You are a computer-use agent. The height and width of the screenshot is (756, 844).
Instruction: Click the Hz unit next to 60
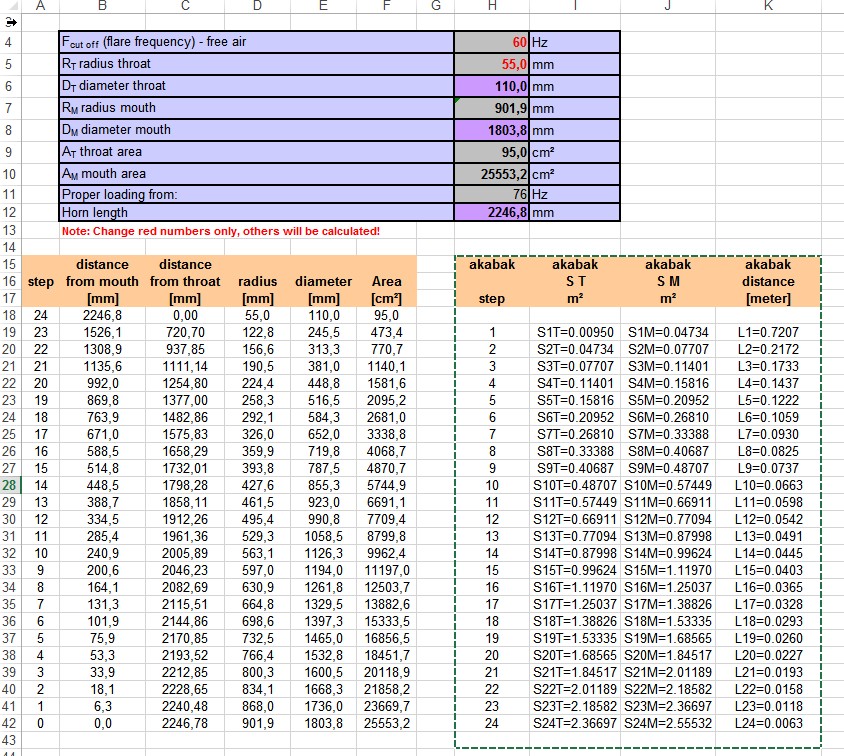[539, 43]
